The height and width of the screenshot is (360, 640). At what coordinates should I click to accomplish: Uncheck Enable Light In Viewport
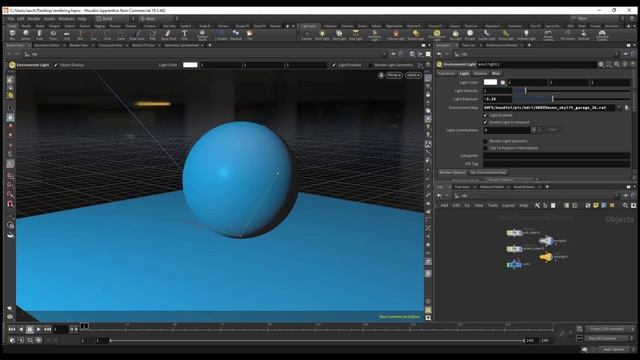(486, 122)
